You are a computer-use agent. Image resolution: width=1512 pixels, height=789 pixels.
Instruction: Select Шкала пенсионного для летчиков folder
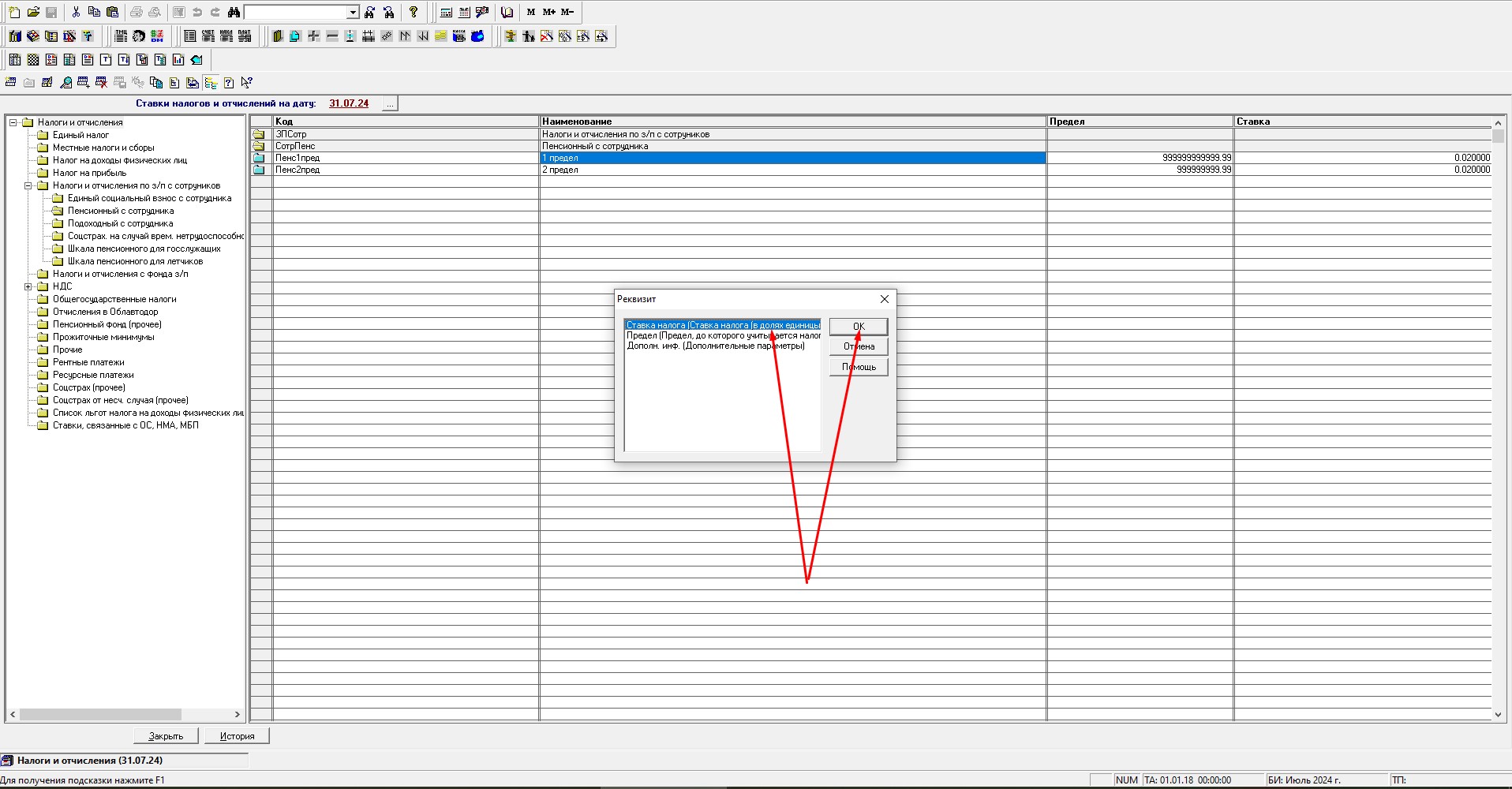tap(135, 261)
